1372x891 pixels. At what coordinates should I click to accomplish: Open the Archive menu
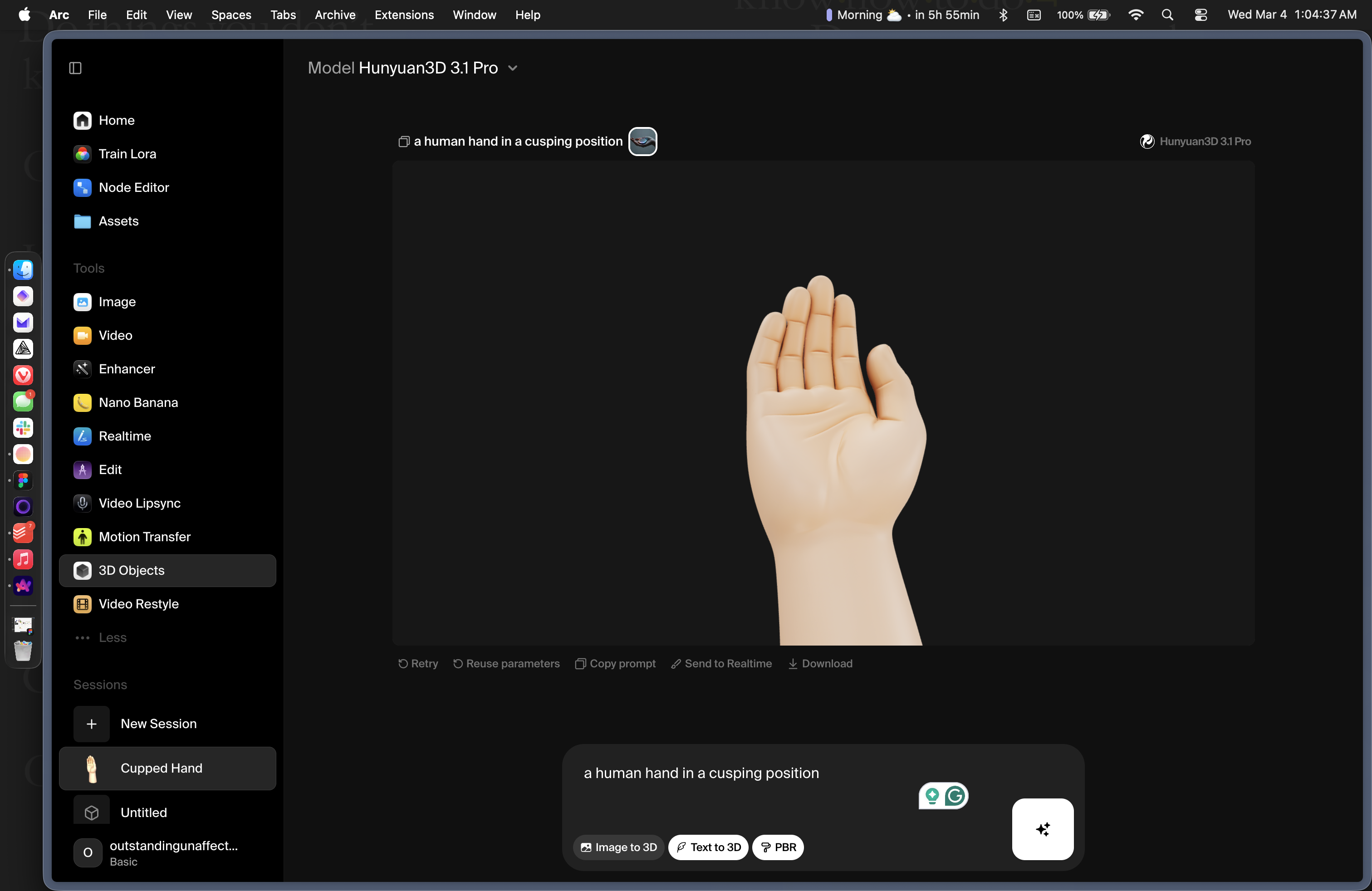tap(334, 15)
